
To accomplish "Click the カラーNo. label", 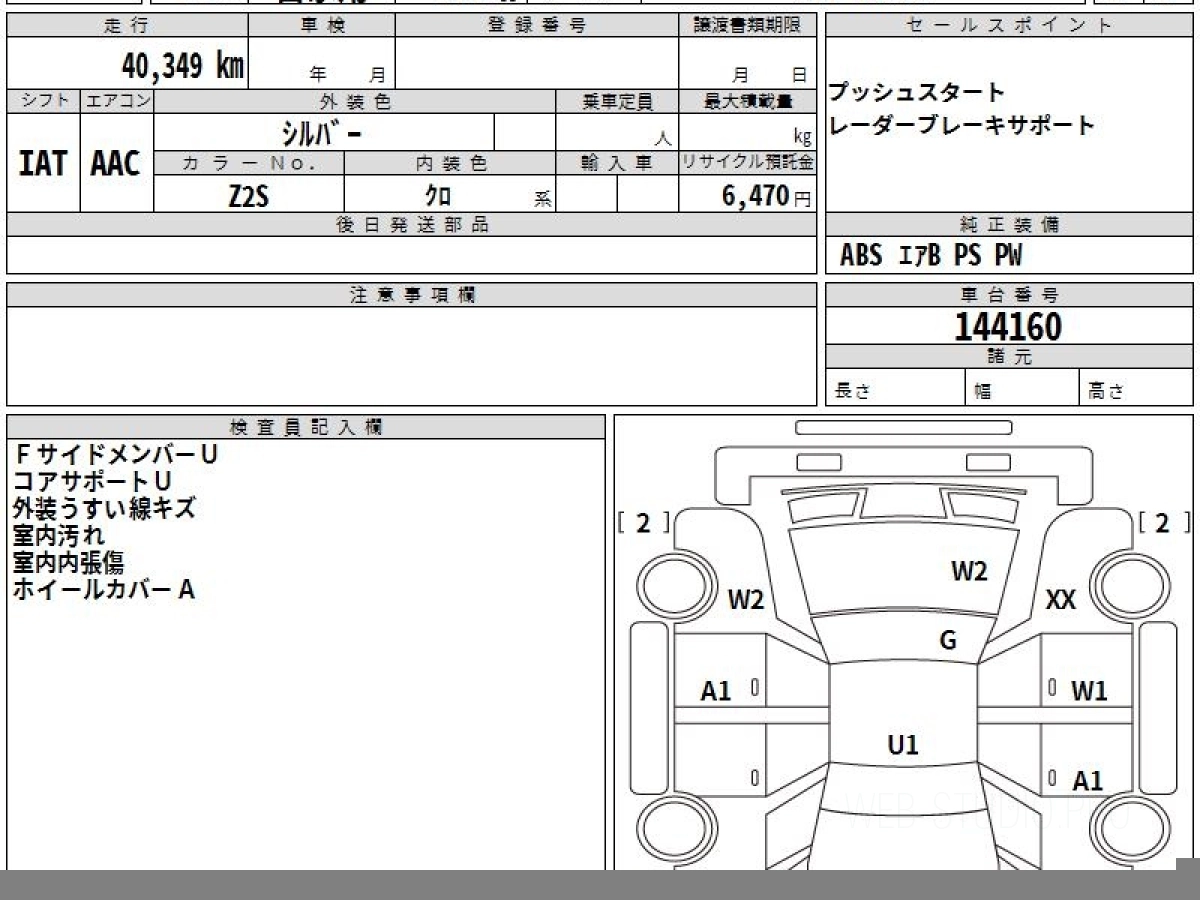I will tap(249, 164).
